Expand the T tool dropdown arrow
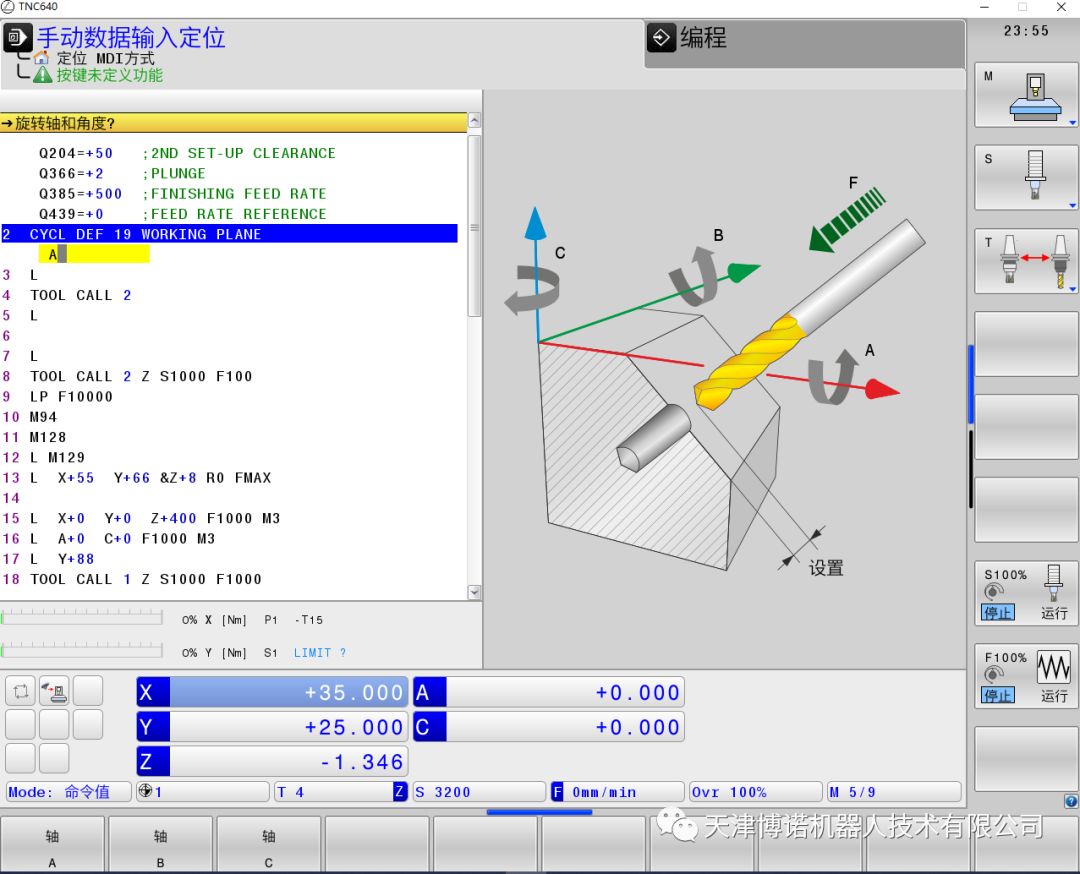 pyautogui.click(x=1072, y=288)
